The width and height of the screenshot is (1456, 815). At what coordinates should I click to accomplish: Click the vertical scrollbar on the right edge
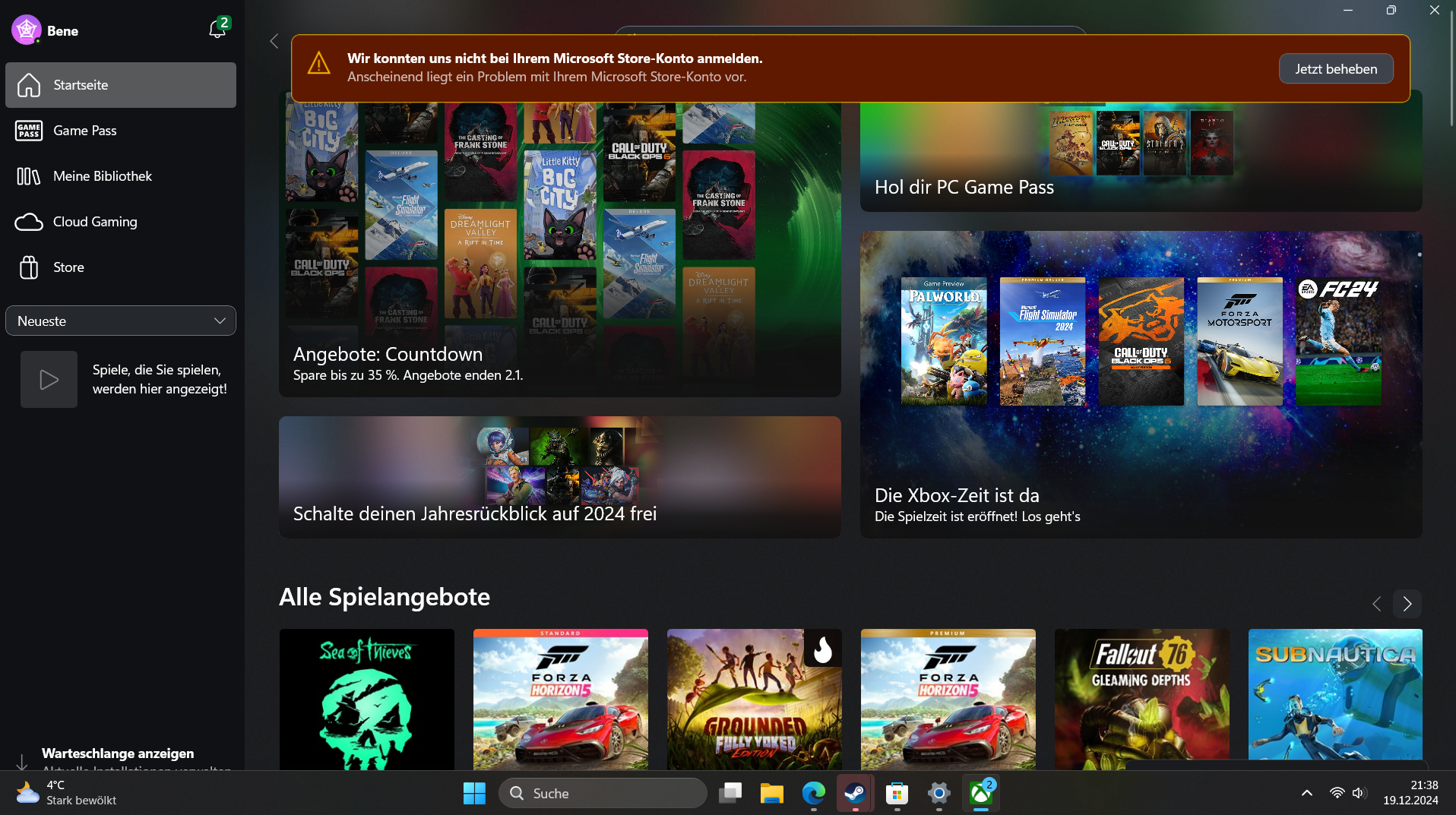coord(1451,68)
